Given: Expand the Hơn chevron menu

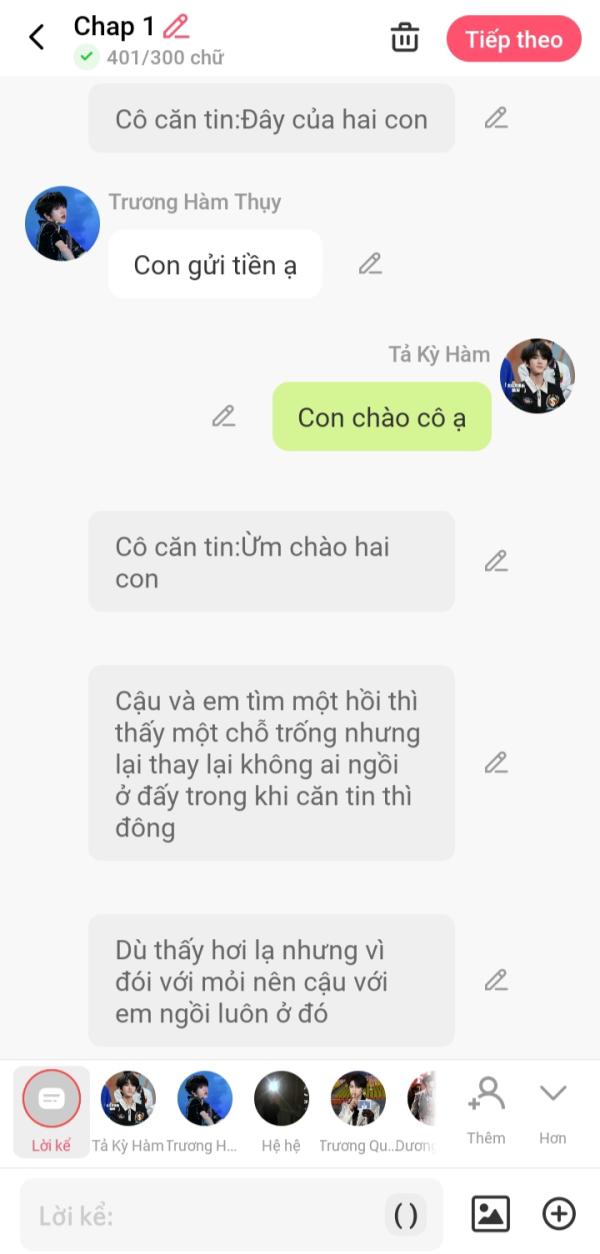Looking at the screenshot, I should (x=553, y=1111).
